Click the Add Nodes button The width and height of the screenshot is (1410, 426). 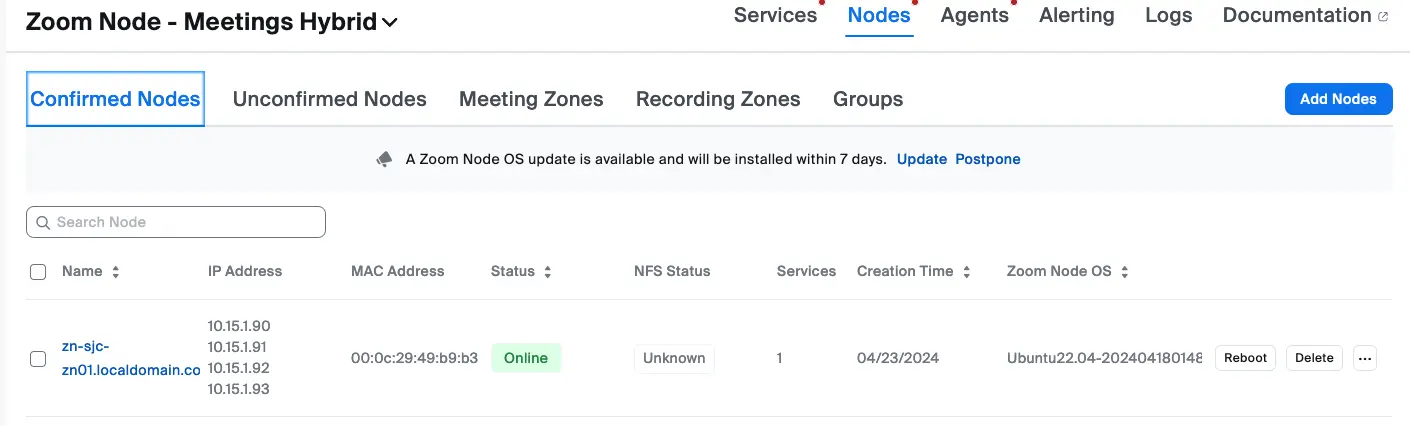point(1338,99)
